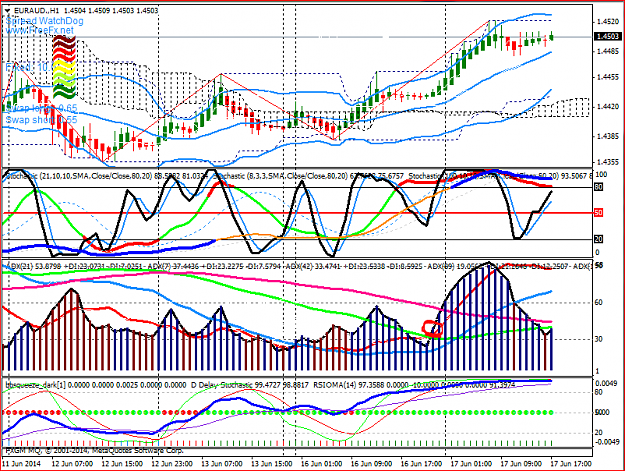Click the Swap long: 0.65 label
Image resolution: width=625 pixels, height=471 pixels.
(41, 108)
